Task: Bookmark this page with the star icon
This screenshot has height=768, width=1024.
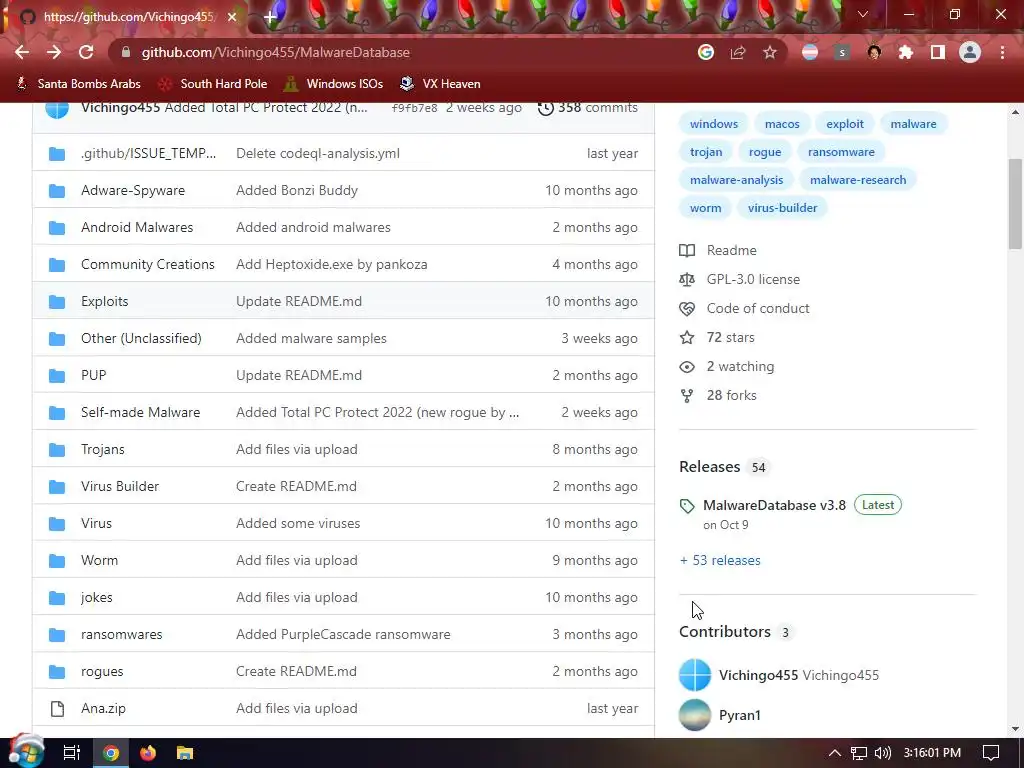Action: coord(770,52)
